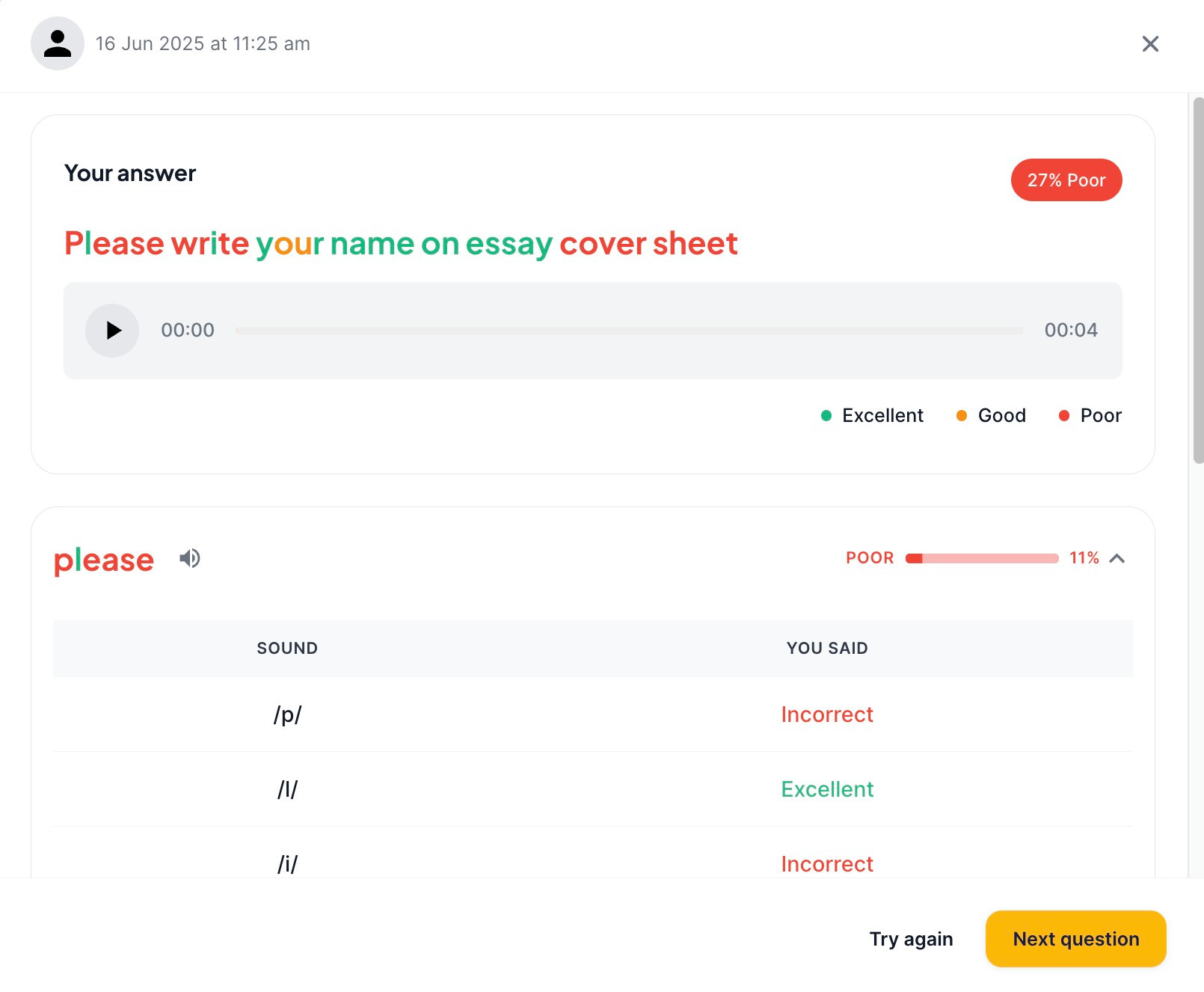Close the answer review dialog
This screenshot has height=992, width=1204.
1150,44
